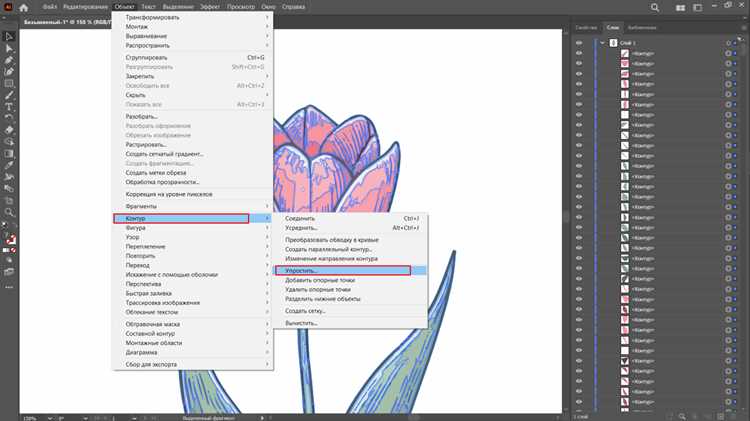
Task: Choose the Curvature tool
Action: click(x=9, y=72)
